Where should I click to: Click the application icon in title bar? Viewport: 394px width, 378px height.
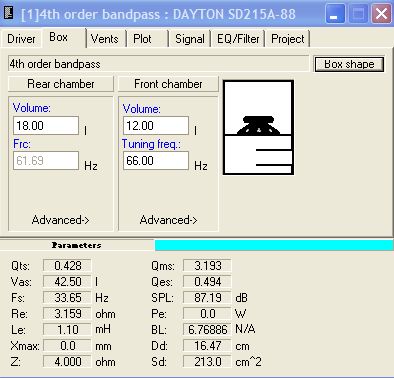[x=9, y=13]
